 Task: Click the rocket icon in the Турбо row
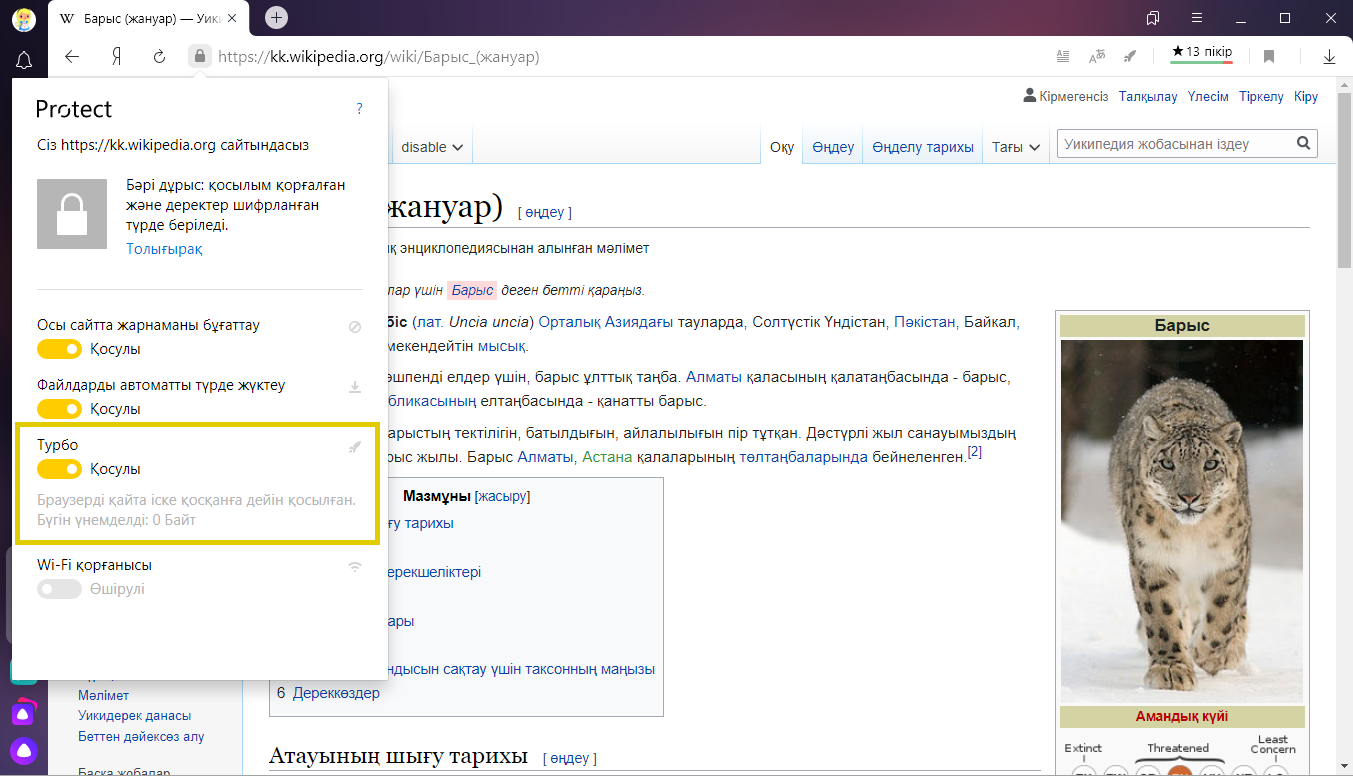click(x=355, y=447)
